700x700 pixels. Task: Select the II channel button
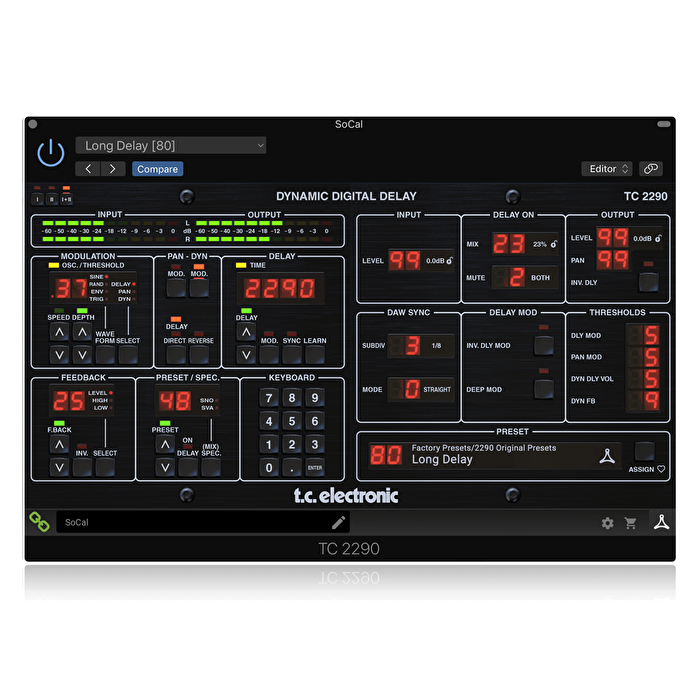[52, 200]
